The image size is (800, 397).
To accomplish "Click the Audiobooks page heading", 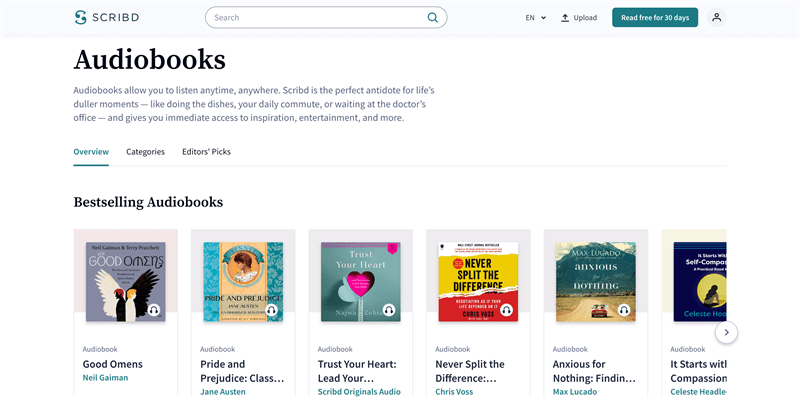I will (149, 60).
